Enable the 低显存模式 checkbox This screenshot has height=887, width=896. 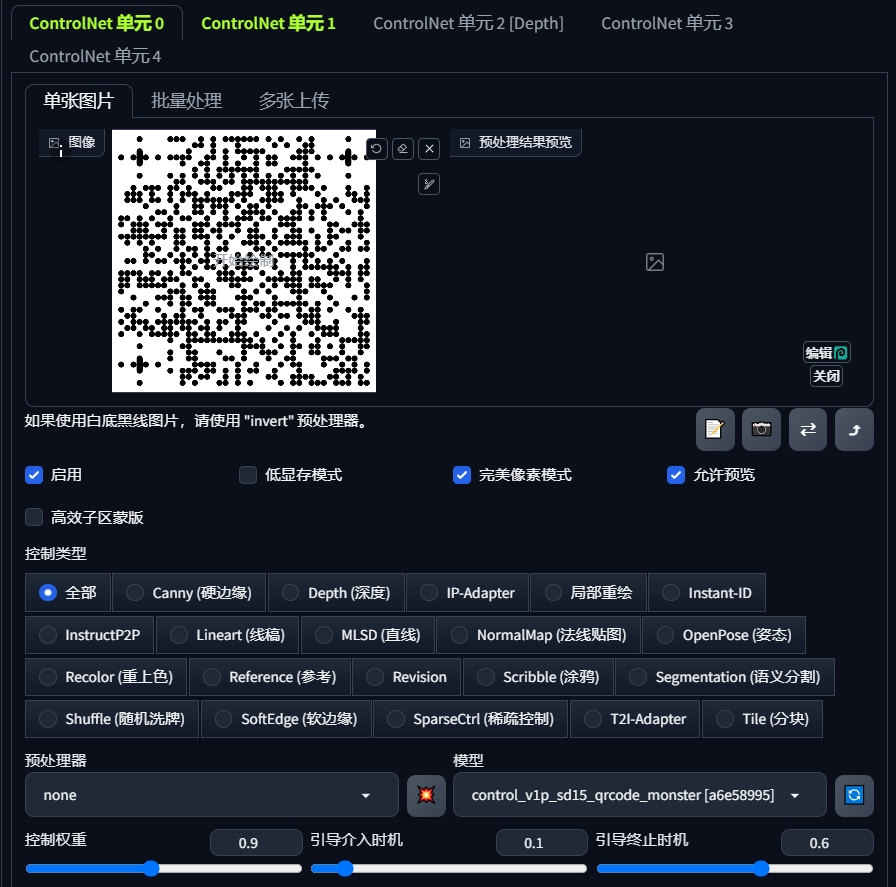(247, 475)
